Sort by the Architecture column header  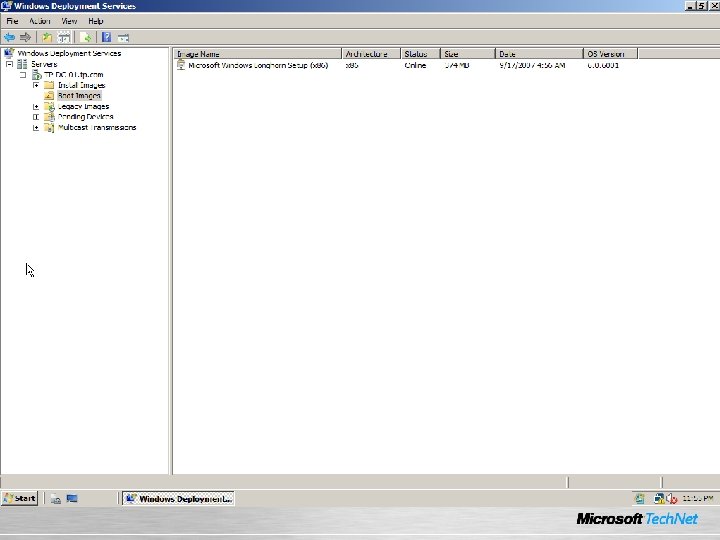coord(371,54)
